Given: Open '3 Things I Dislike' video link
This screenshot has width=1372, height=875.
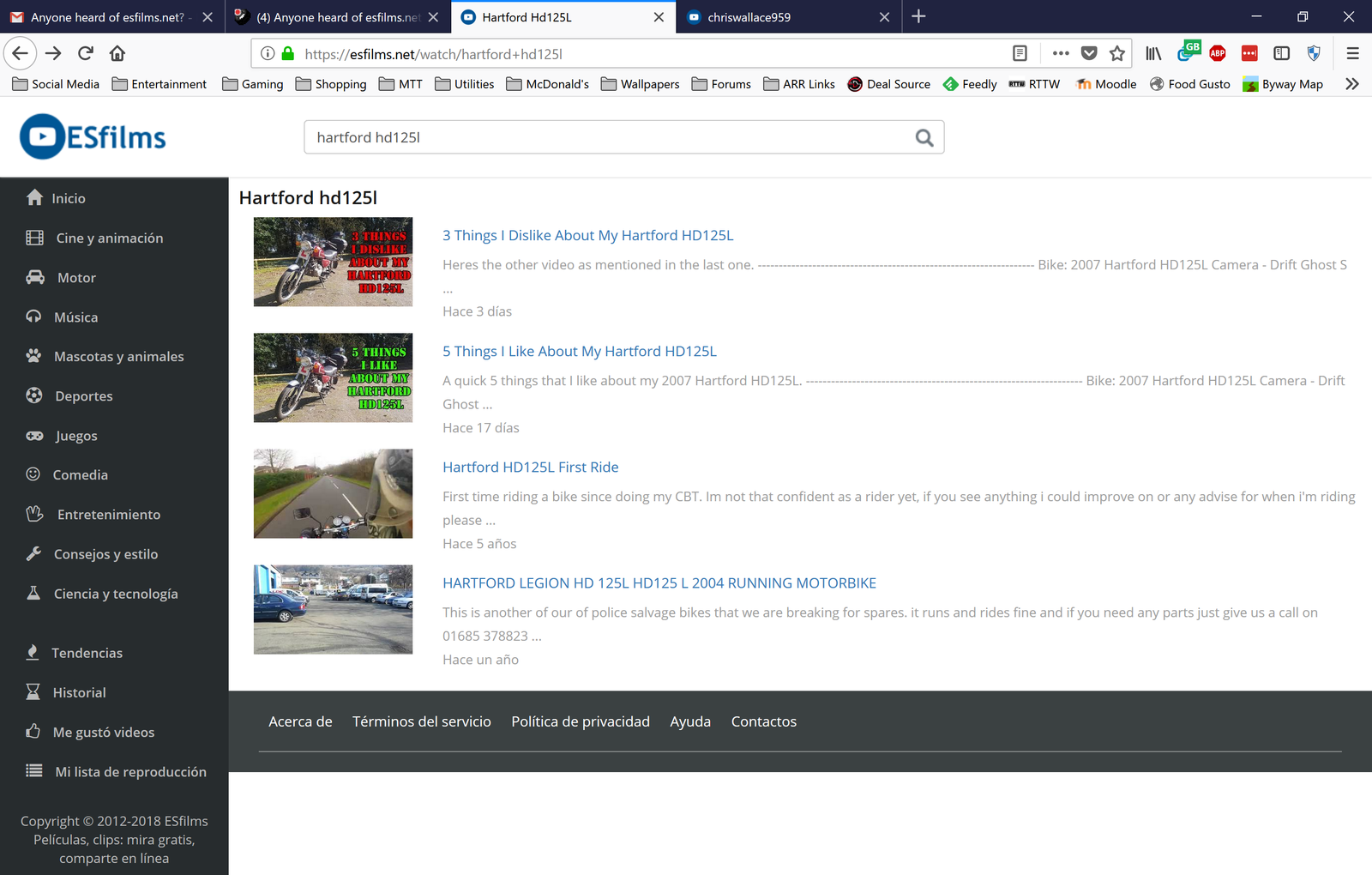Looking at the screenshot, I should tap(588, 235).
